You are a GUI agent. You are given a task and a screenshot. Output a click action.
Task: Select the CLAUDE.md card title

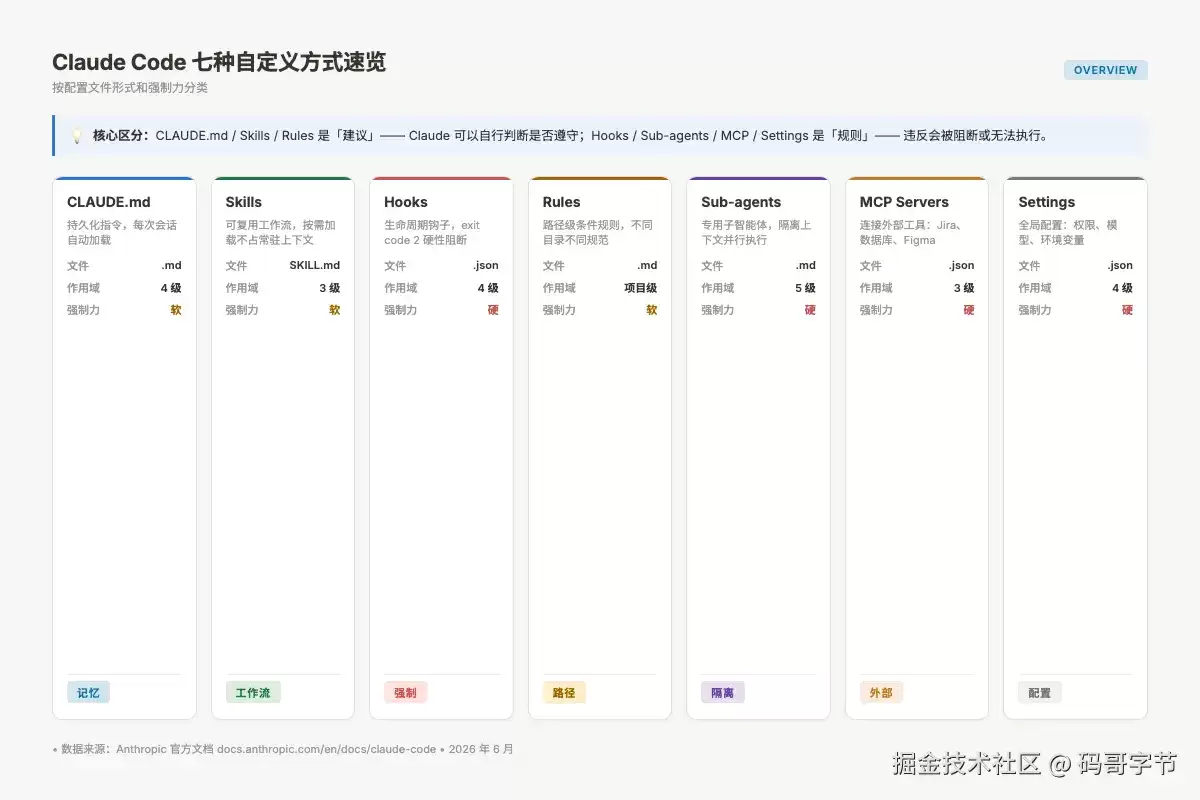[x=109, y=202]
